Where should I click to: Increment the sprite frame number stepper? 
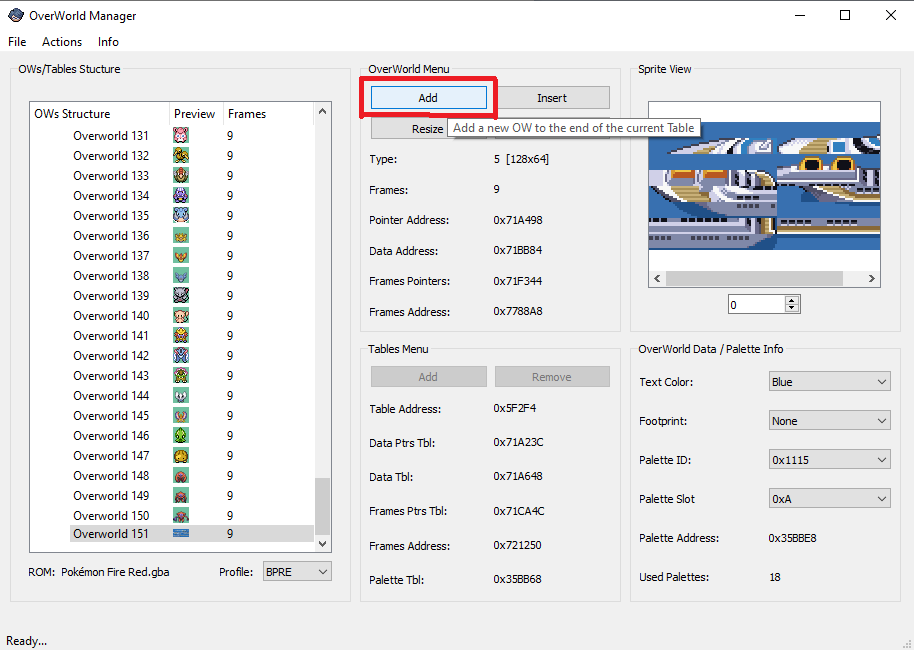click(793, 300)
